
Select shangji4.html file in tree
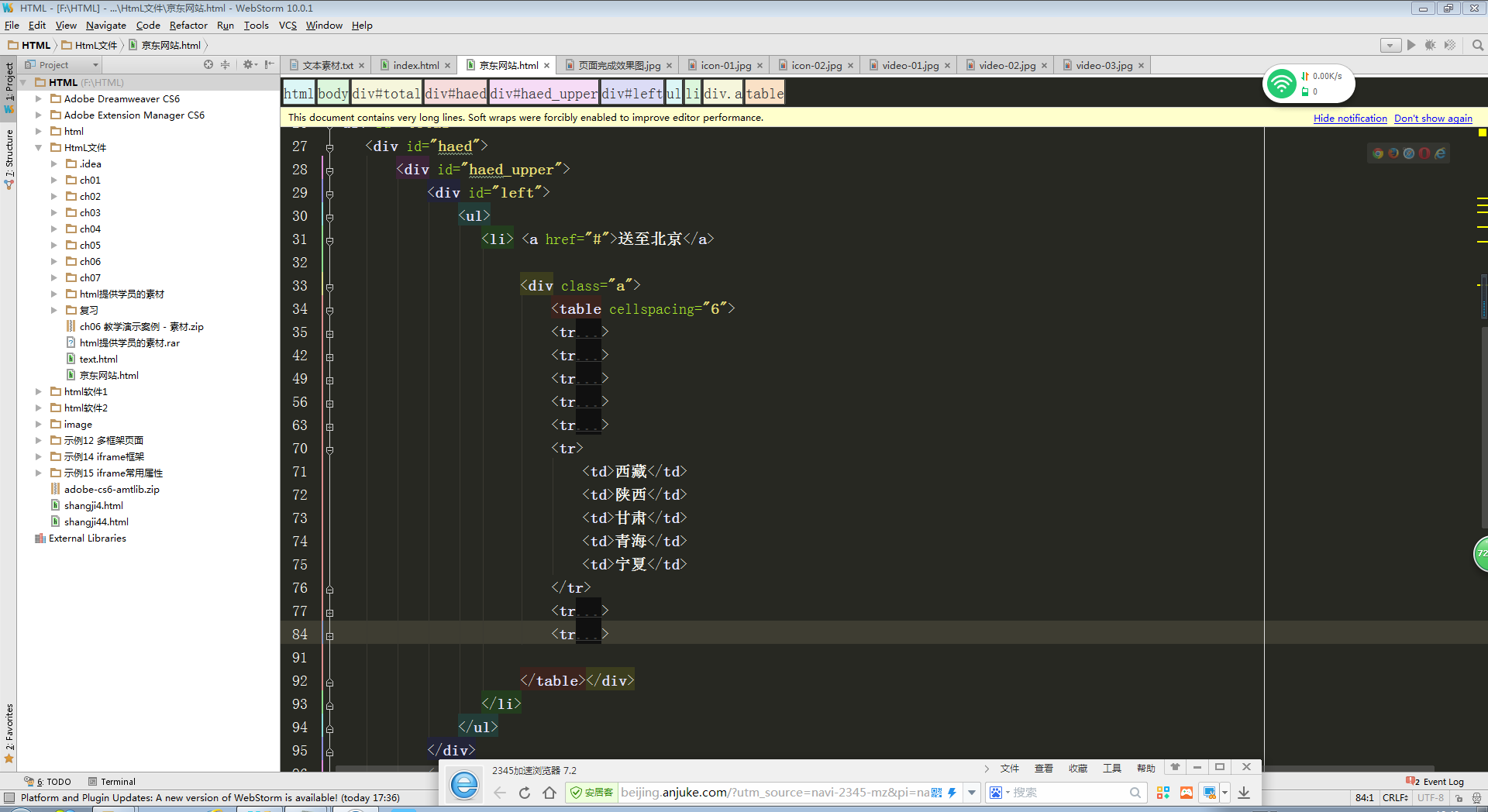pyautogui.click(x=93, y=506)
